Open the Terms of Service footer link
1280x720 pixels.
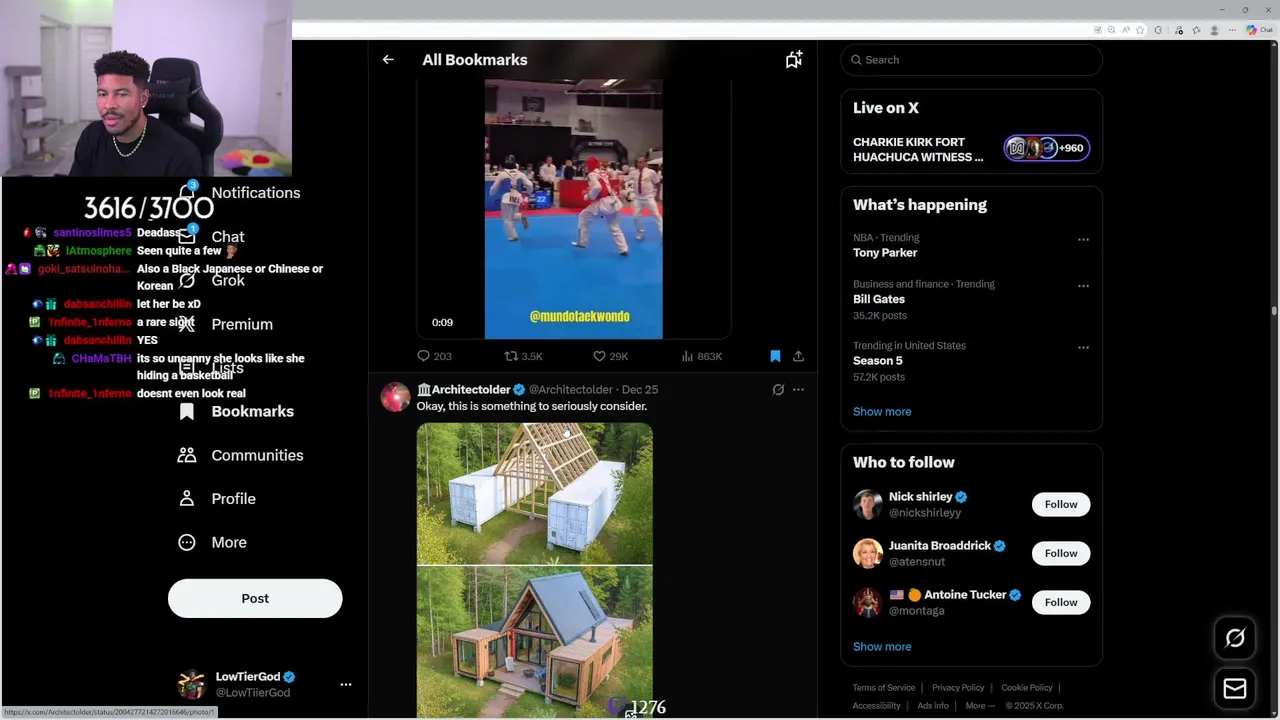[x=884, y=688]
